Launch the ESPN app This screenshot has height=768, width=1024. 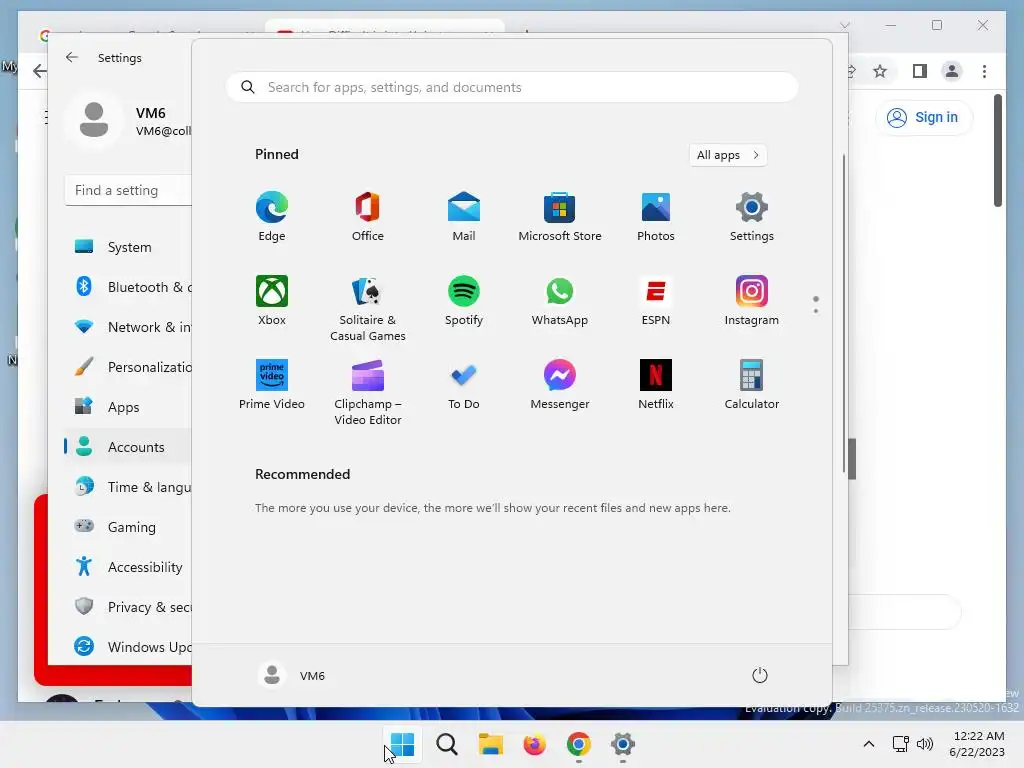(x=656, y=300)
